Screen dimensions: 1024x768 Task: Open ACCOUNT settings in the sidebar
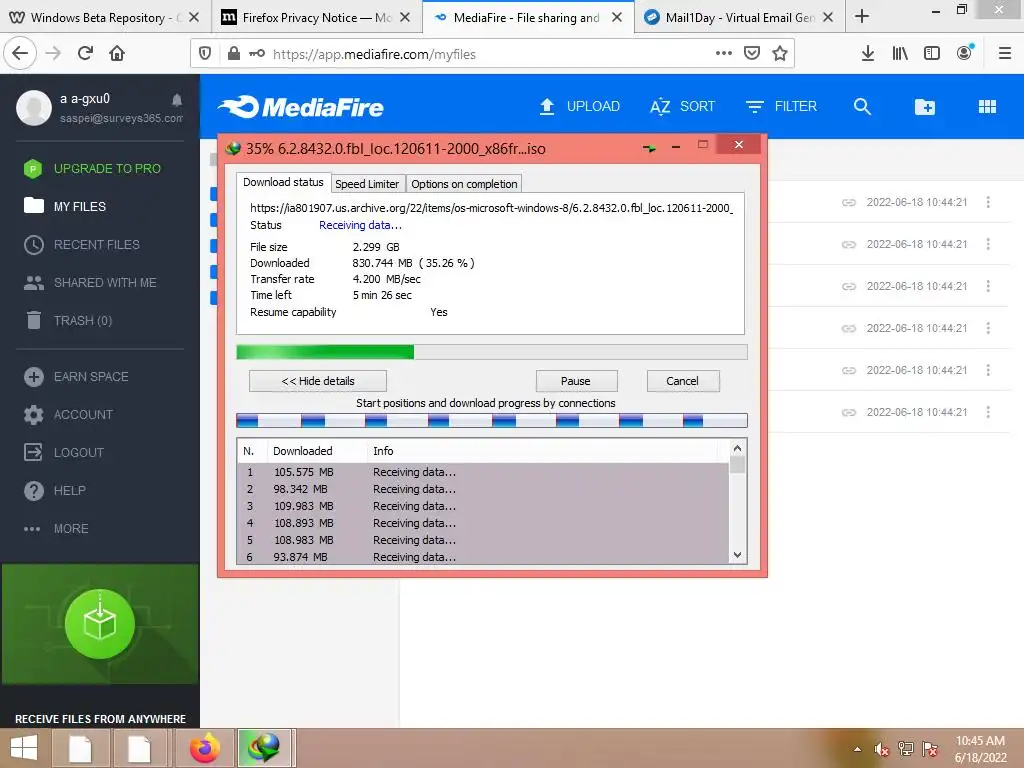coord(69,415)
